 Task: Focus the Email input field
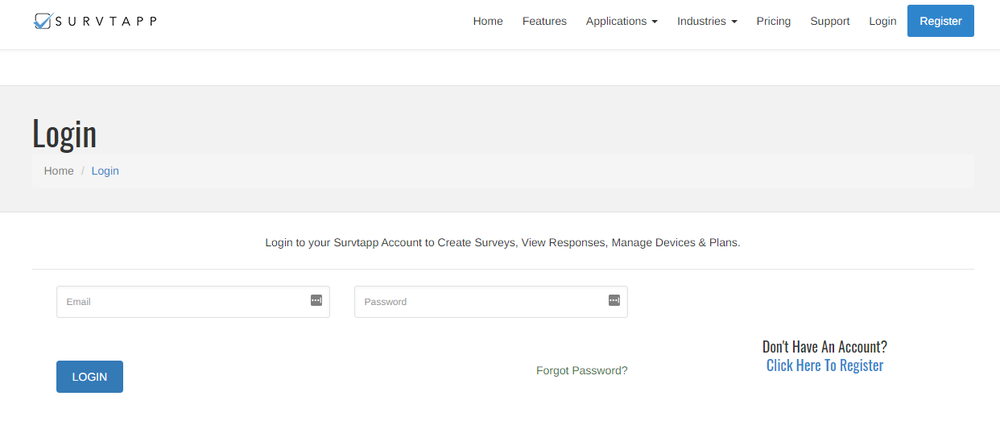193,302
